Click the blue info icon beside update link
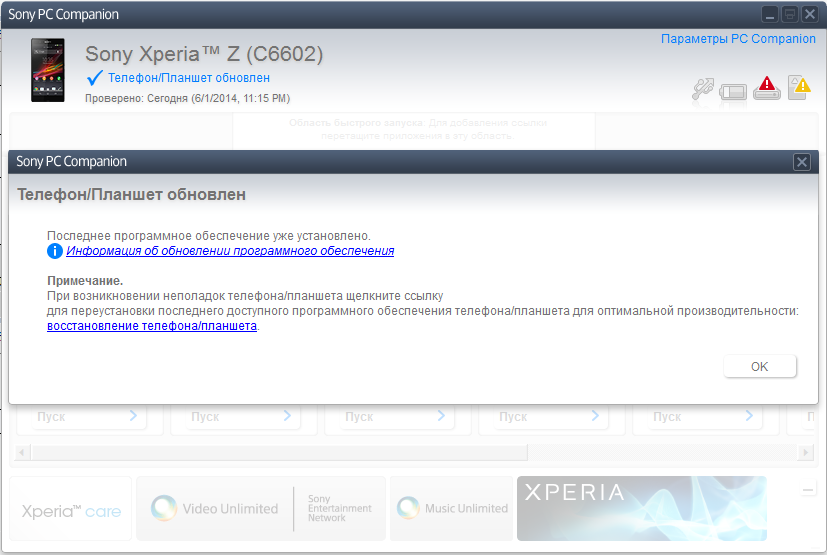 [x=55, y=251]
